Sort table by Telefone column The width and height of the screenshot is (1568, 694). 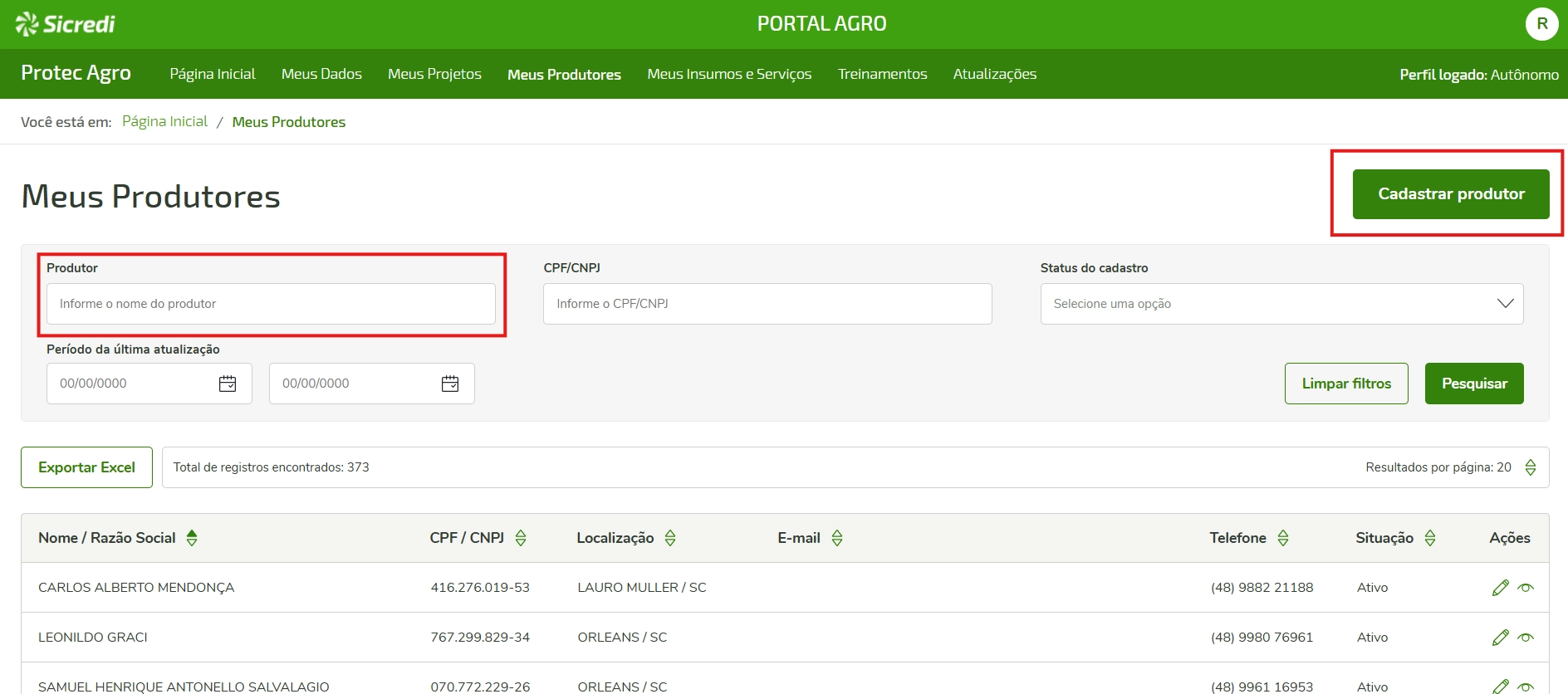click(x=1283, y=538)
